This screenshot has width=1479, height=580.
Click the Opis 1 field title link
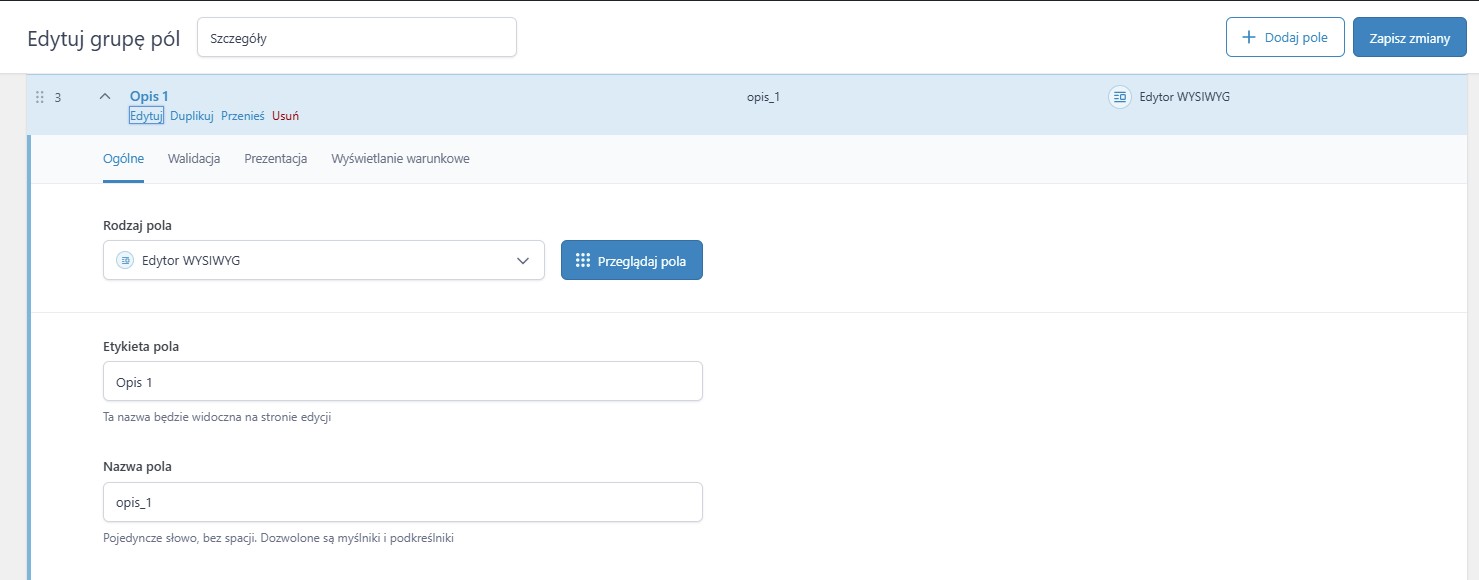coord(149,96)
